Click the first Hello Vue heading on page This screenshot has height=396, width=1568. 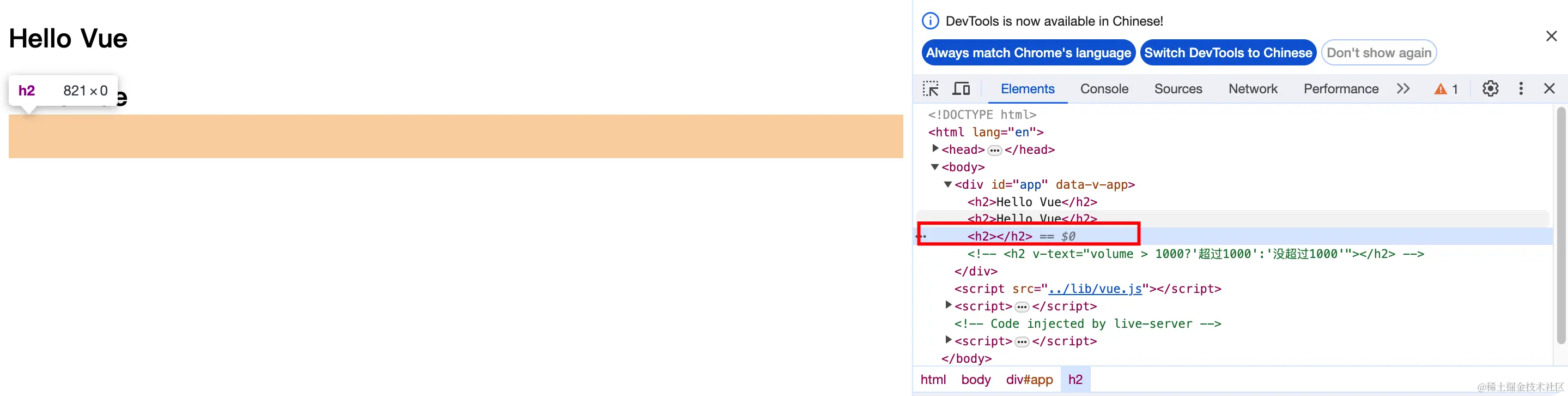[68, 38]
